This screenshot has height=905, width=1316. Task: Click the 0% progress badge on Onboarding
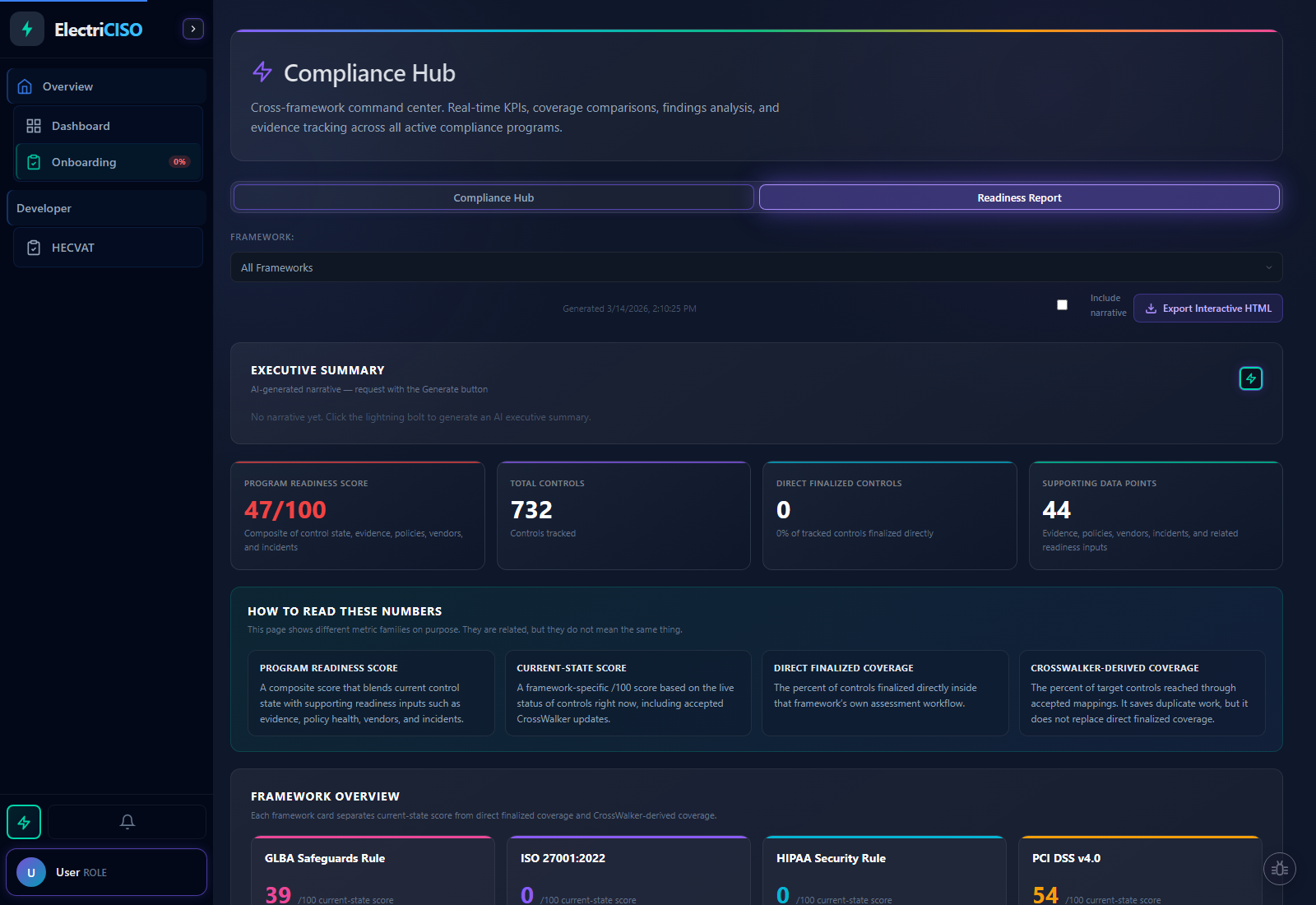pos(179,162)
